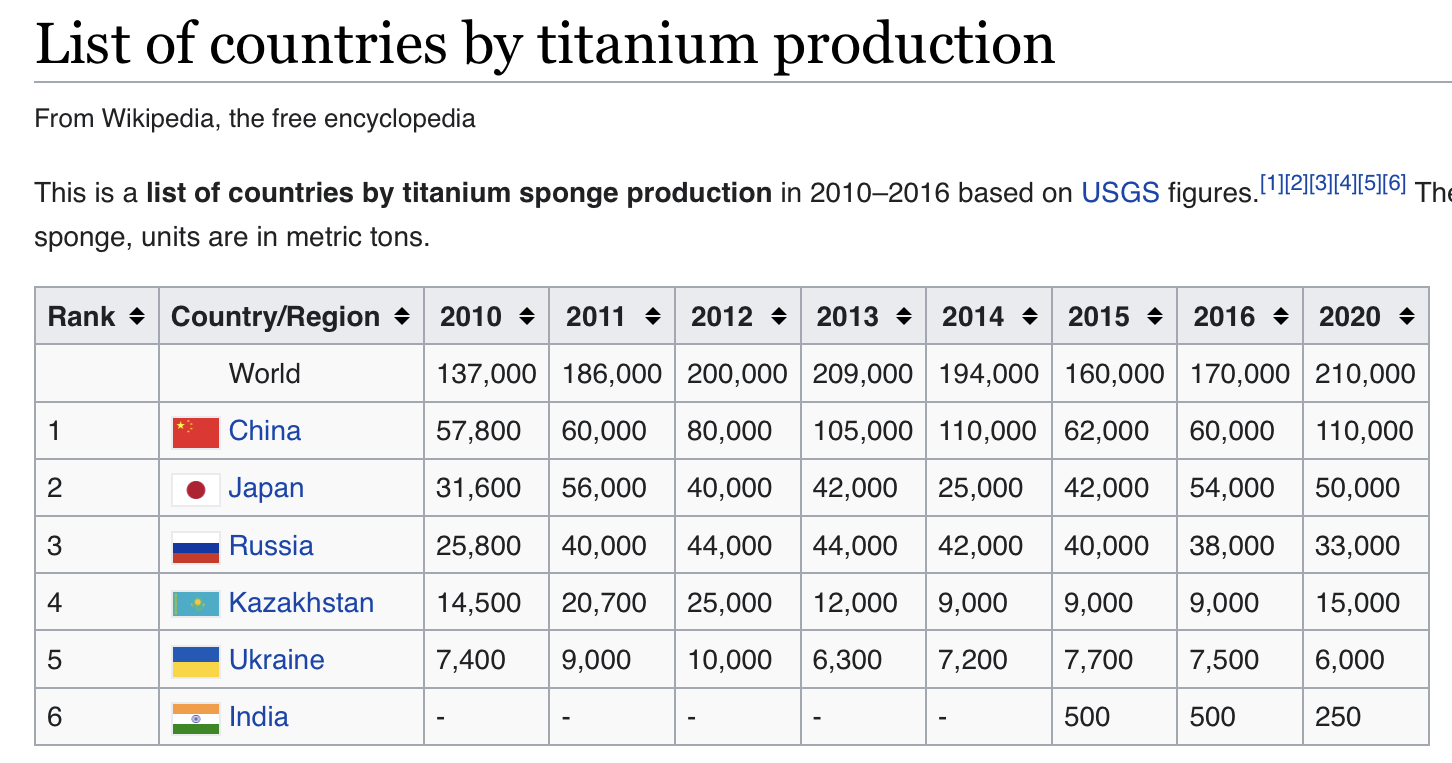
Task: Click the Kazakhstan flag icon
Action: pyautogui.click(x=195, y=604)
